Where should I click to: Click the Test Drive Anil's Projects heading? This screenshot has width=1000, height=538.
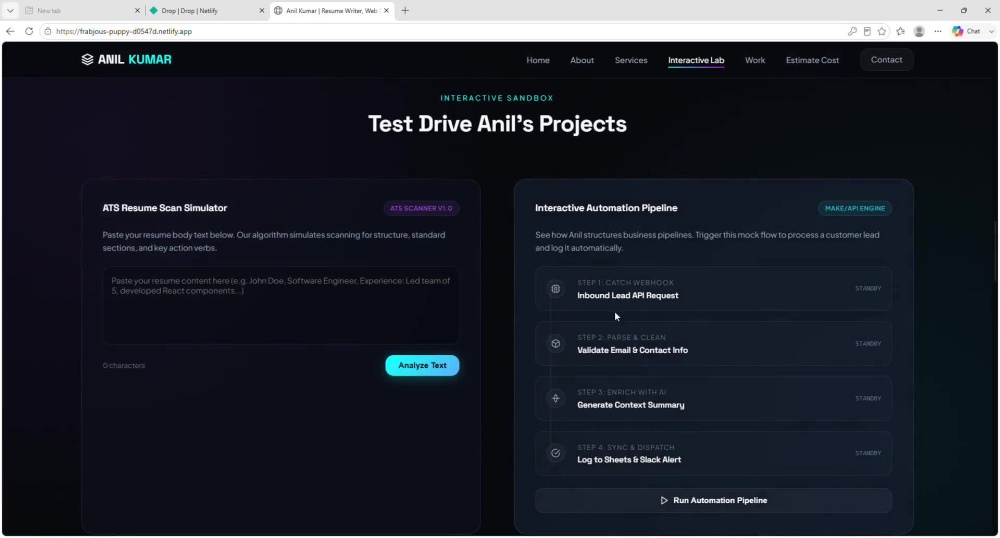[497, 124]
